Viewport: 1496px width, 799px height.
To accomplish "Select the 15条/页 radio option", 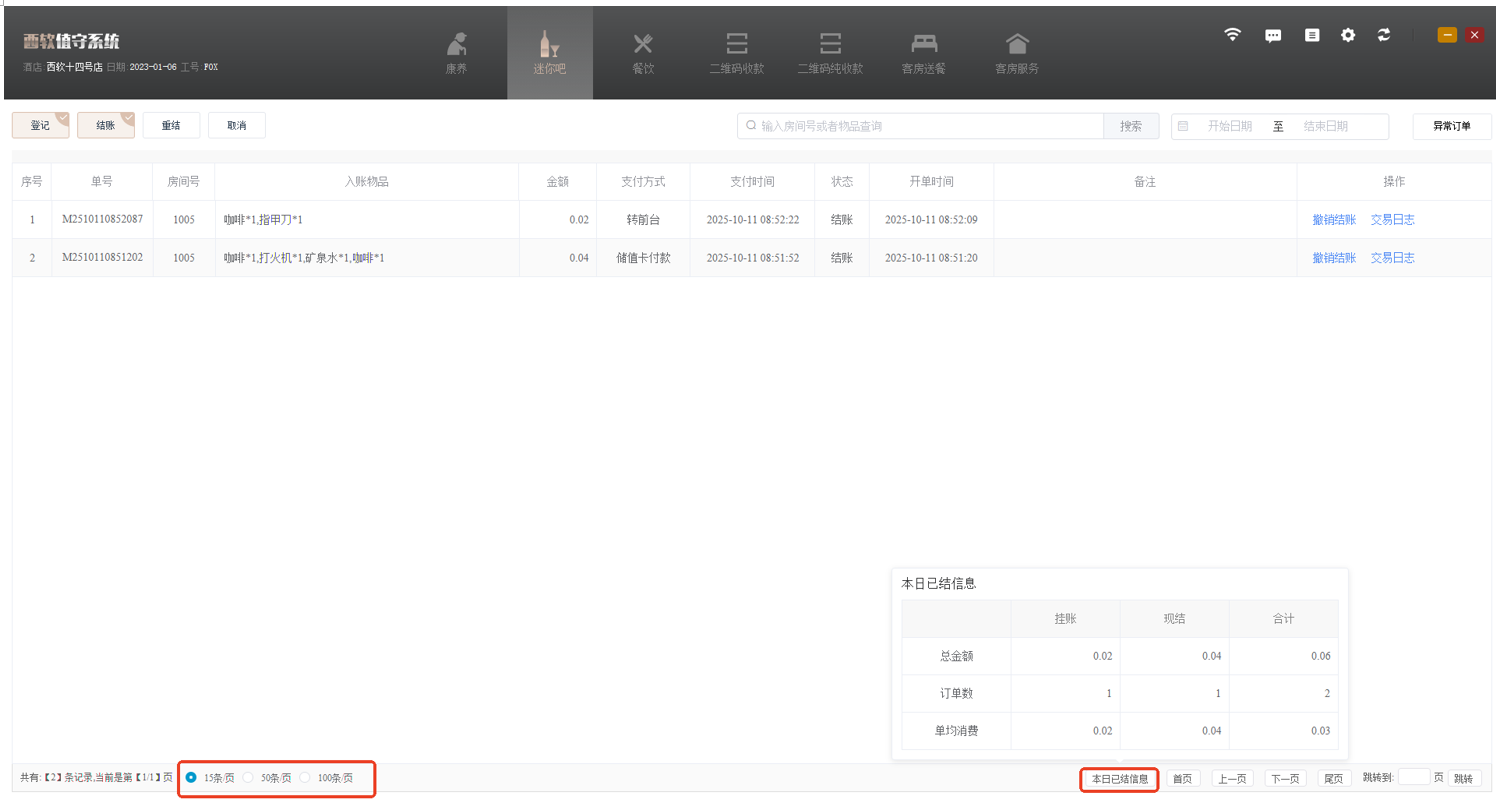I will (192, 778).
